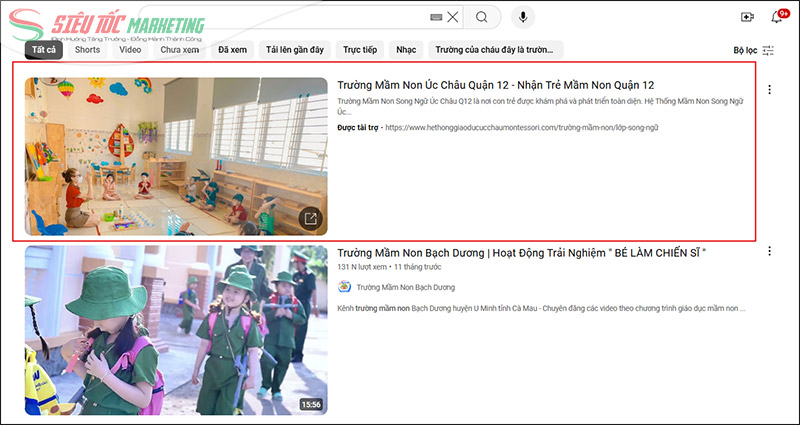Open the Trường Mầm Non Bạch Dương channel name
This screenshot has width=800, height=425.
click(x=405, y=287)
